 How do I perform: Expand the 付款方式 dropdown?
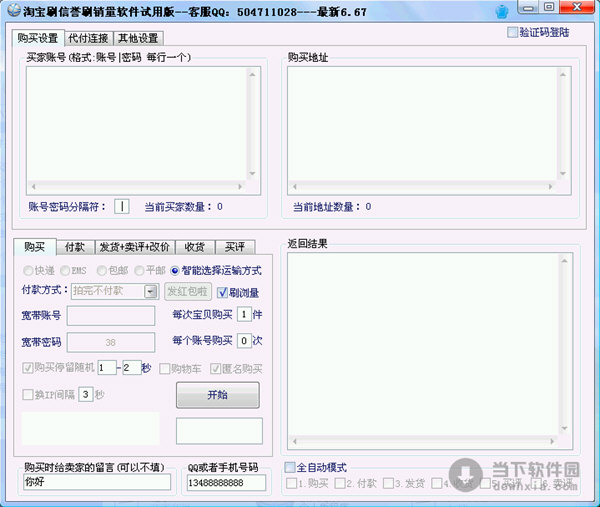151,291
